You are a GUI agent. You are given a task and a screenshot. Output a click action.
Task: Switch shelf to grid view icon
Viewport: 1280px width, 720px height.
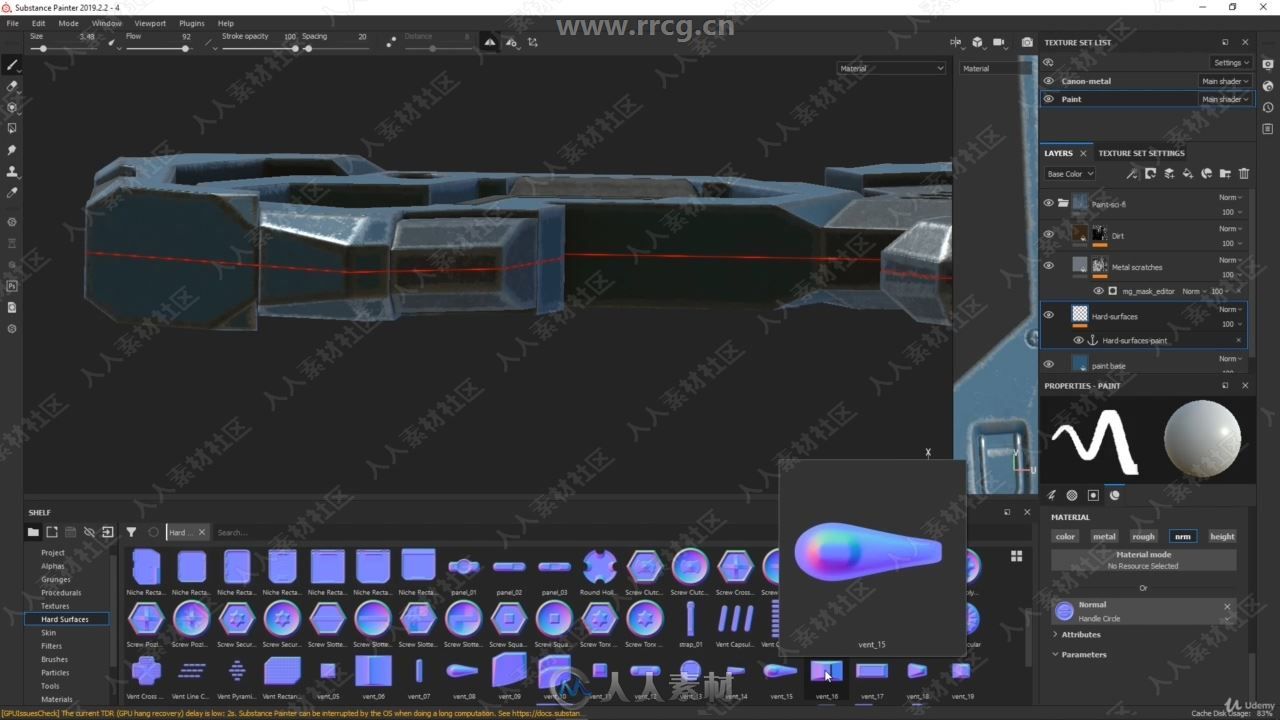pos(1017,556)
